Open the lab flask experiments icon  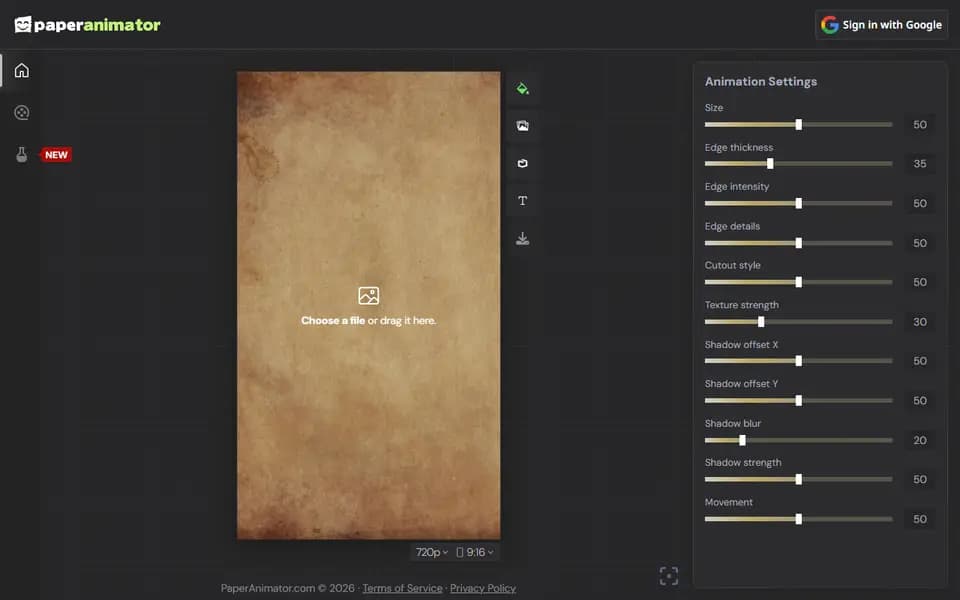(22, 154)
